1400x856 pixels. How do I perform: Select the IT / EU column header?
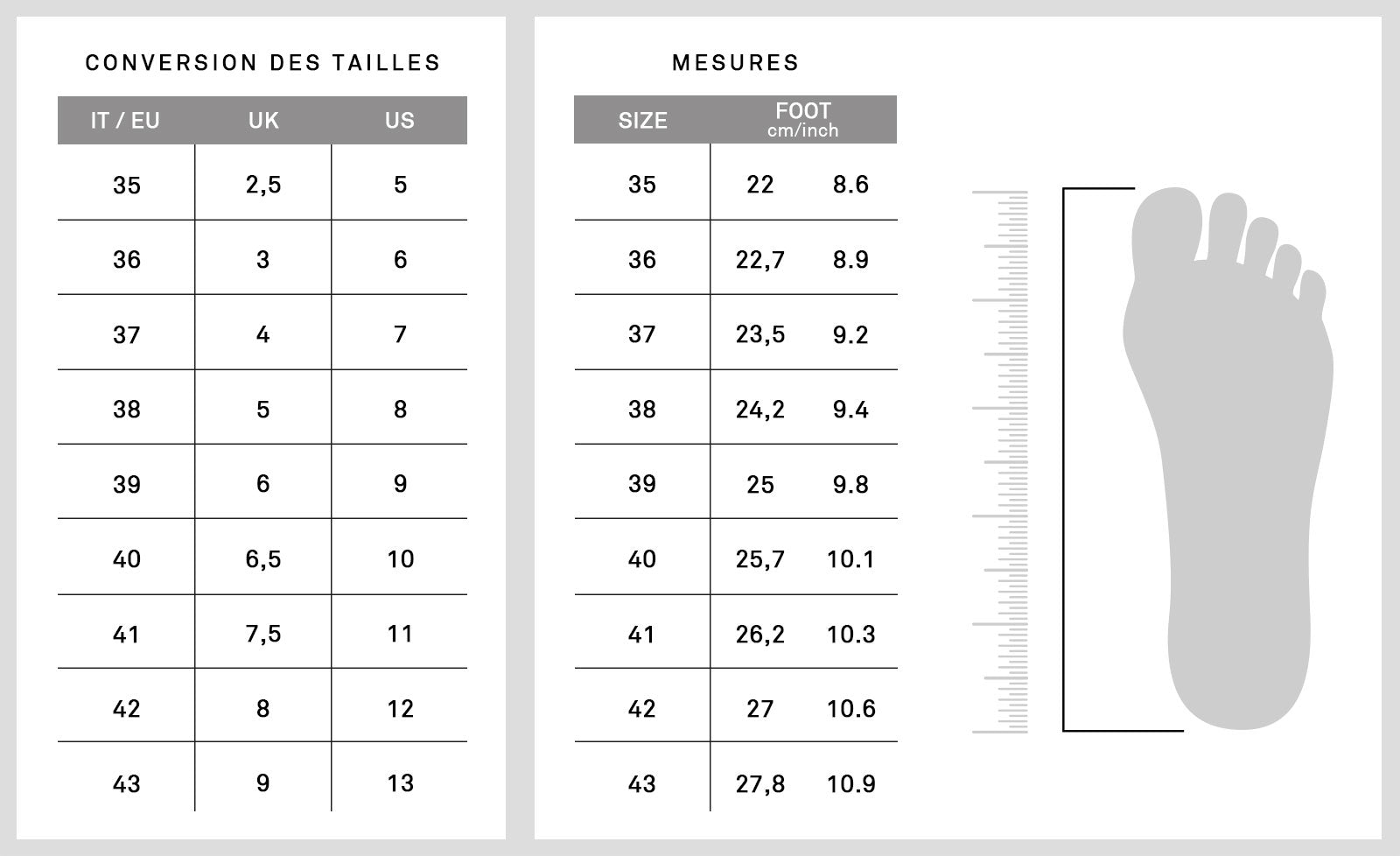coord(126,121)
